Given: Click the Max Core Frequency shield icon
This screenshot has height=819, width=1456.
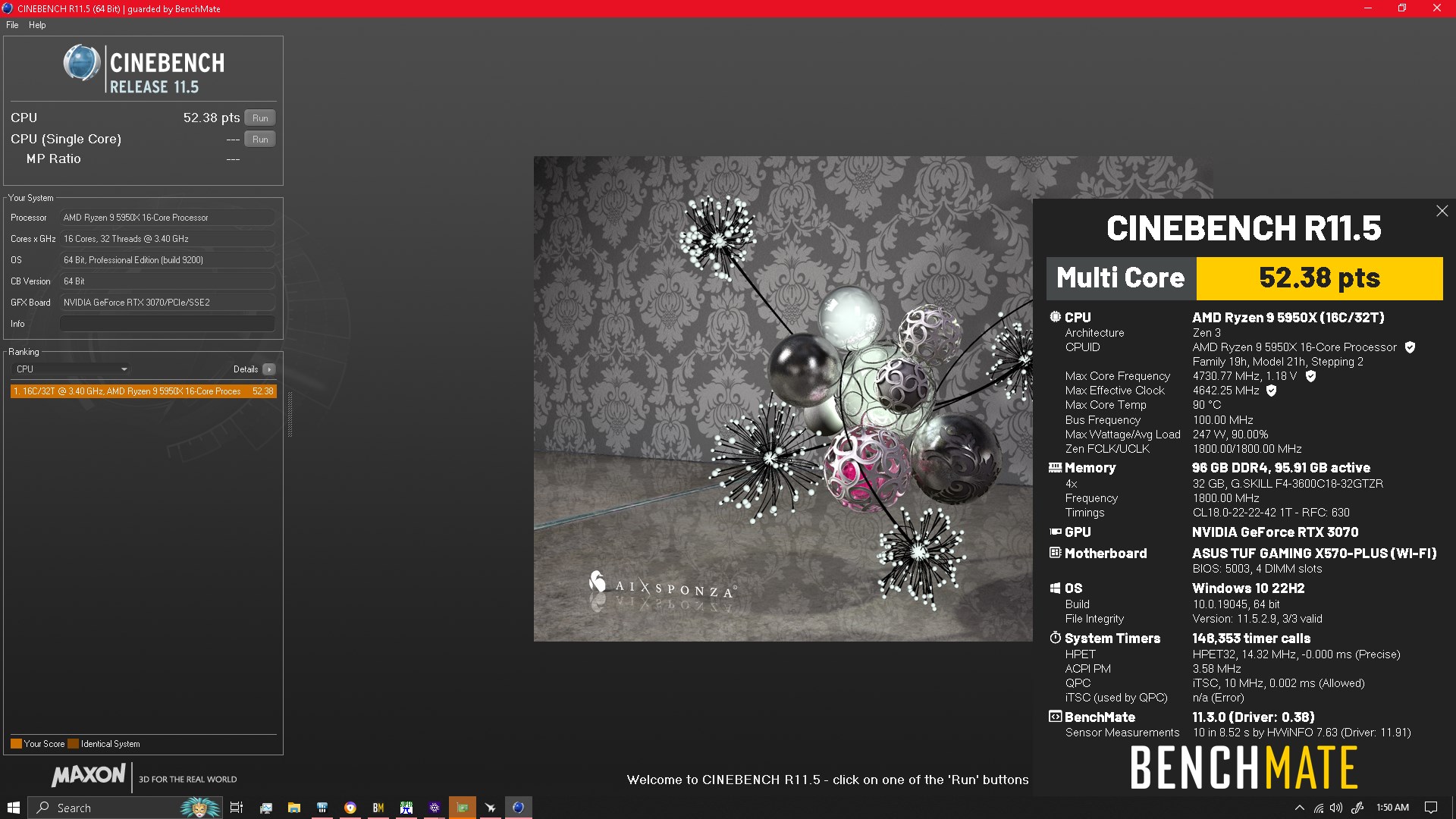Looking at the screenshot, I should pos(1310,376).
